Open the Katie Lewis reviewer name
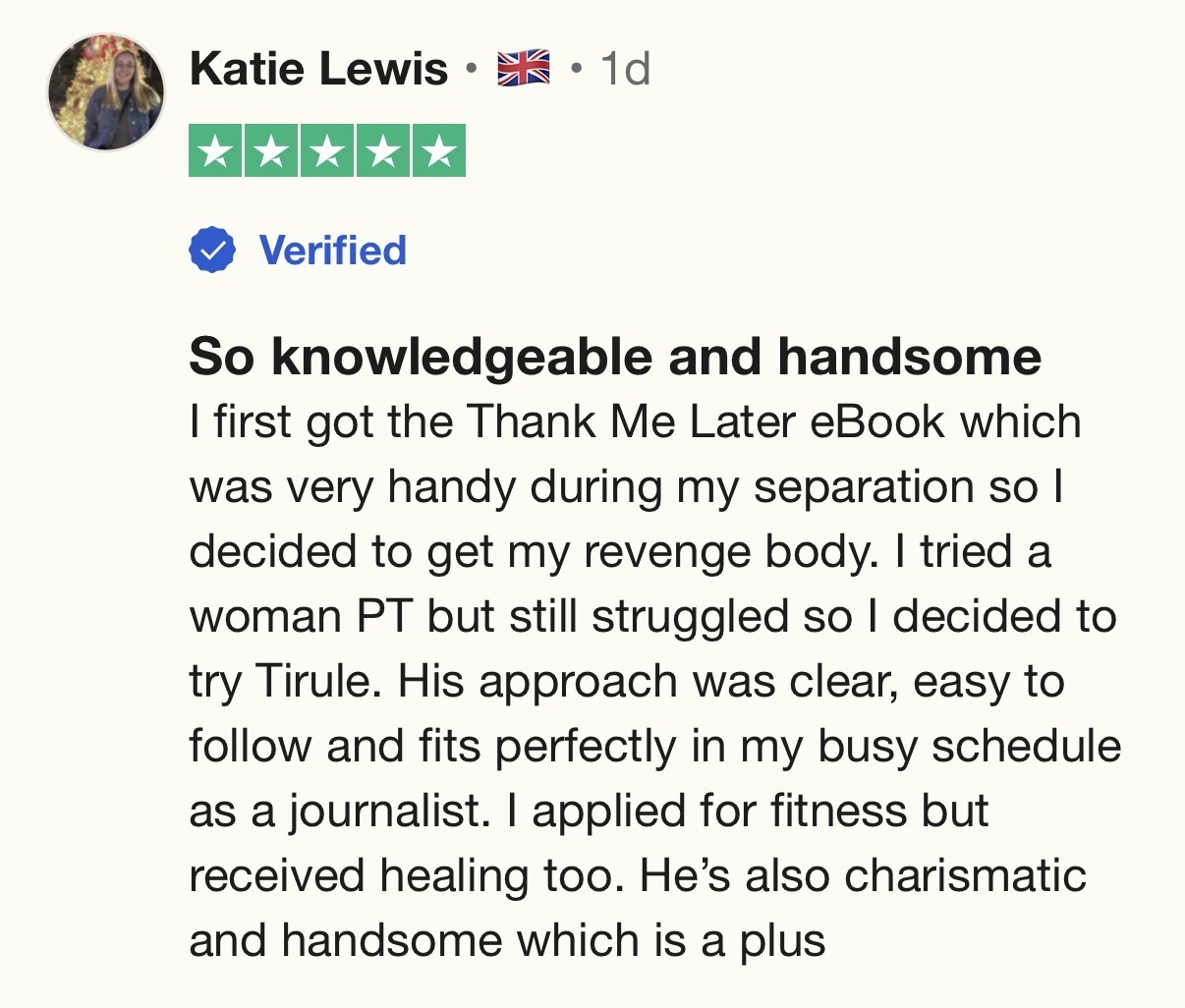Viewport: 1185px width, 1008px height. tap(318, 69)
